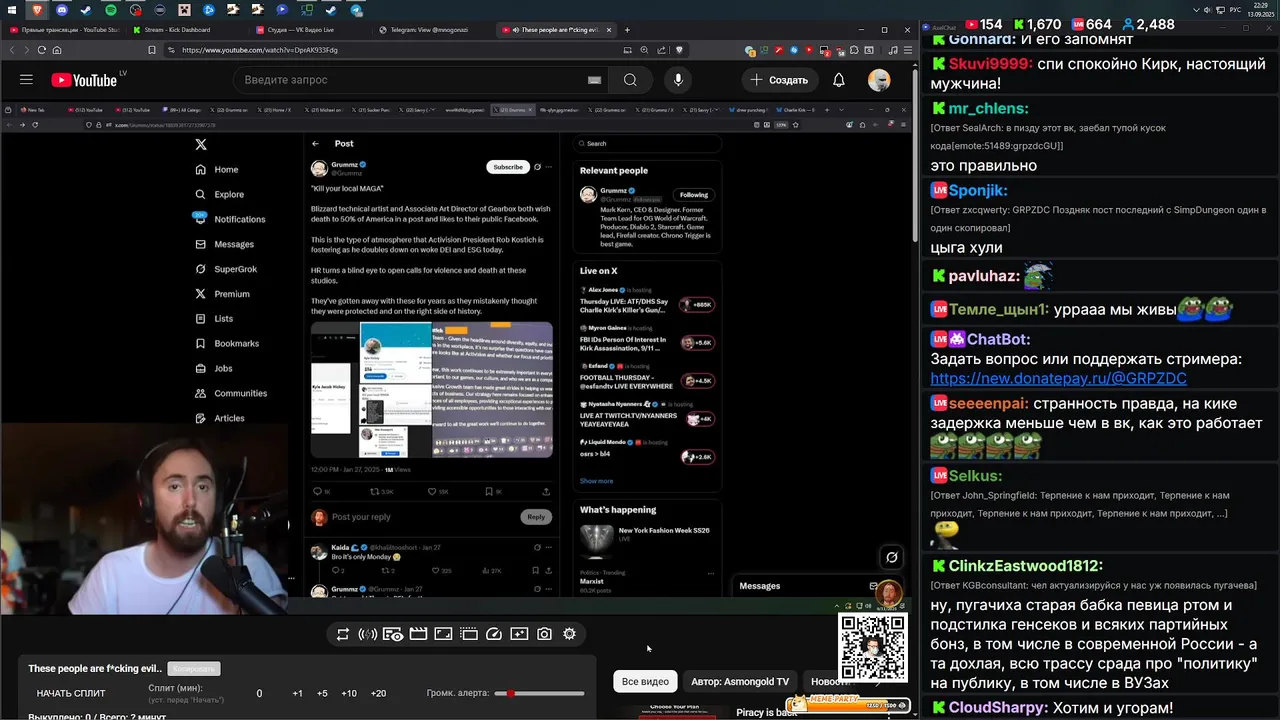
Task: Open Telegram from the taskbar
Action: [x=356, y=10]
